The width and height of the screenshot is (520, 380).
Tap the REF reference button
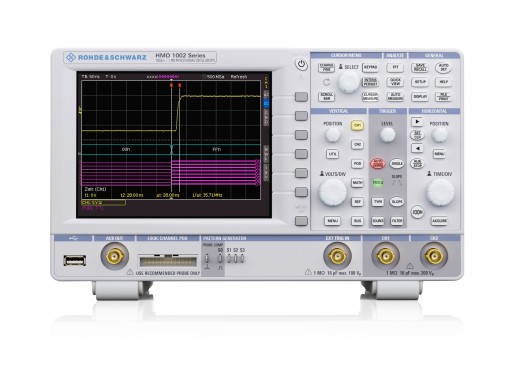click(357, 202)
